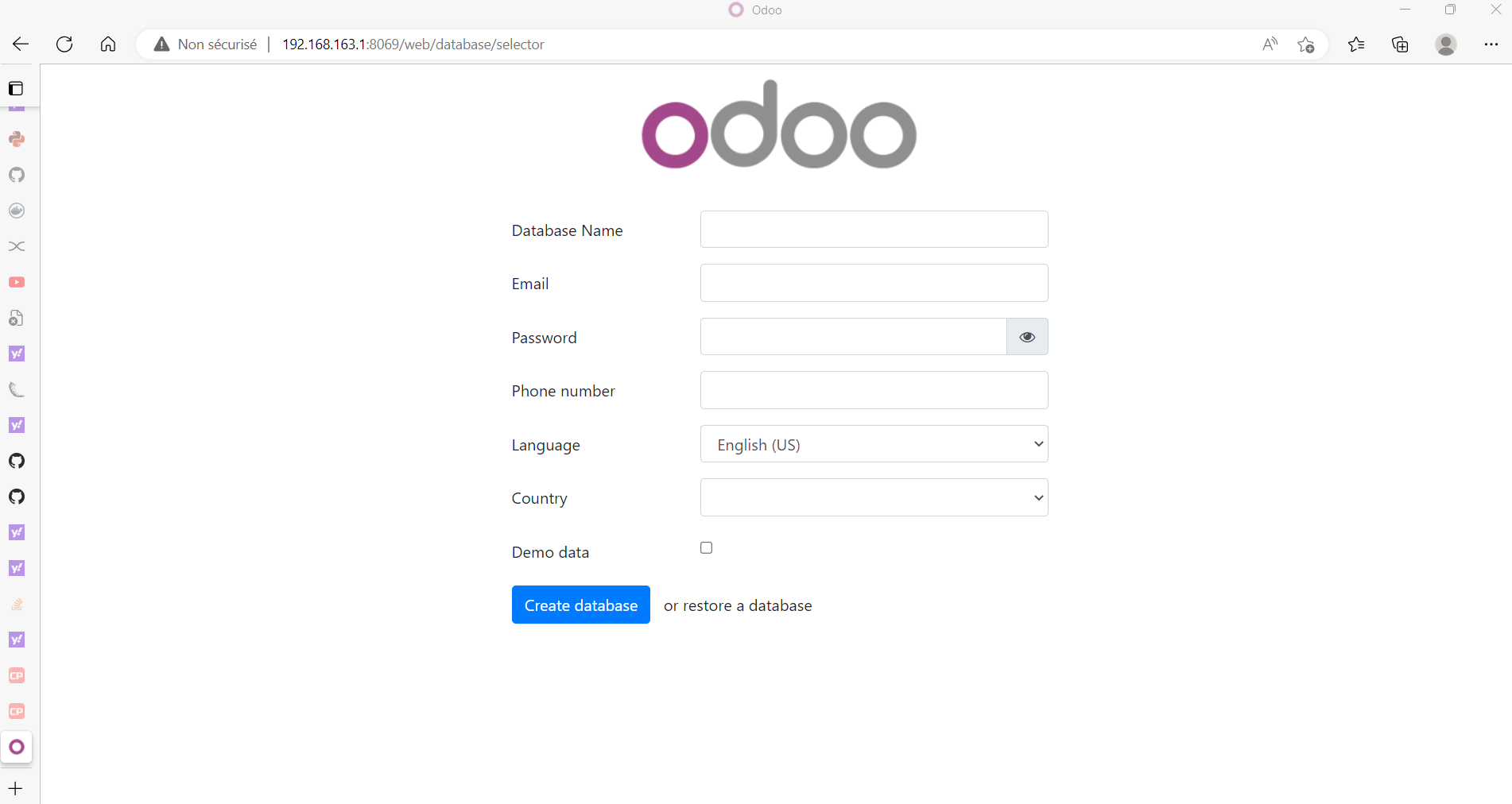
Task: Open the Odoo browser tab at top
Action: point(754,10)
